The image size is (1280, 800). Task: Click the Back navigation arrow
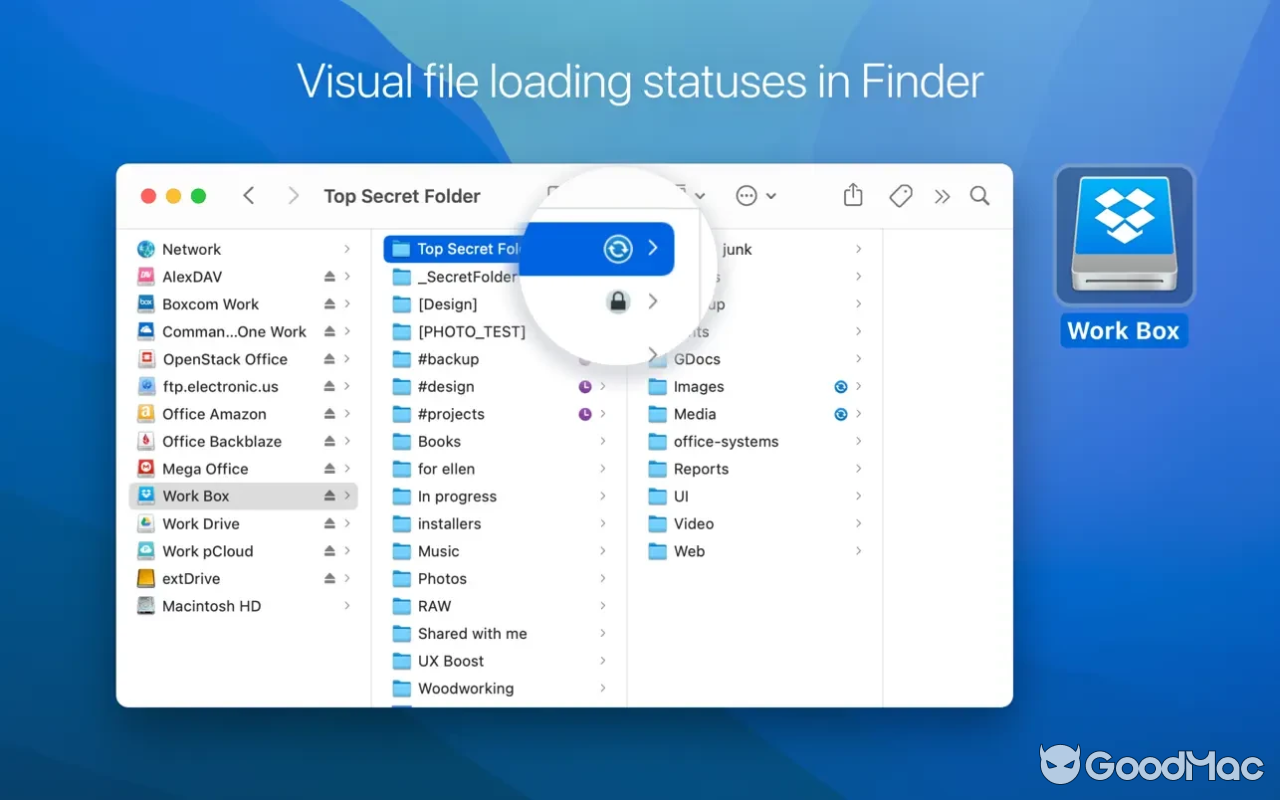click(249, 195)
